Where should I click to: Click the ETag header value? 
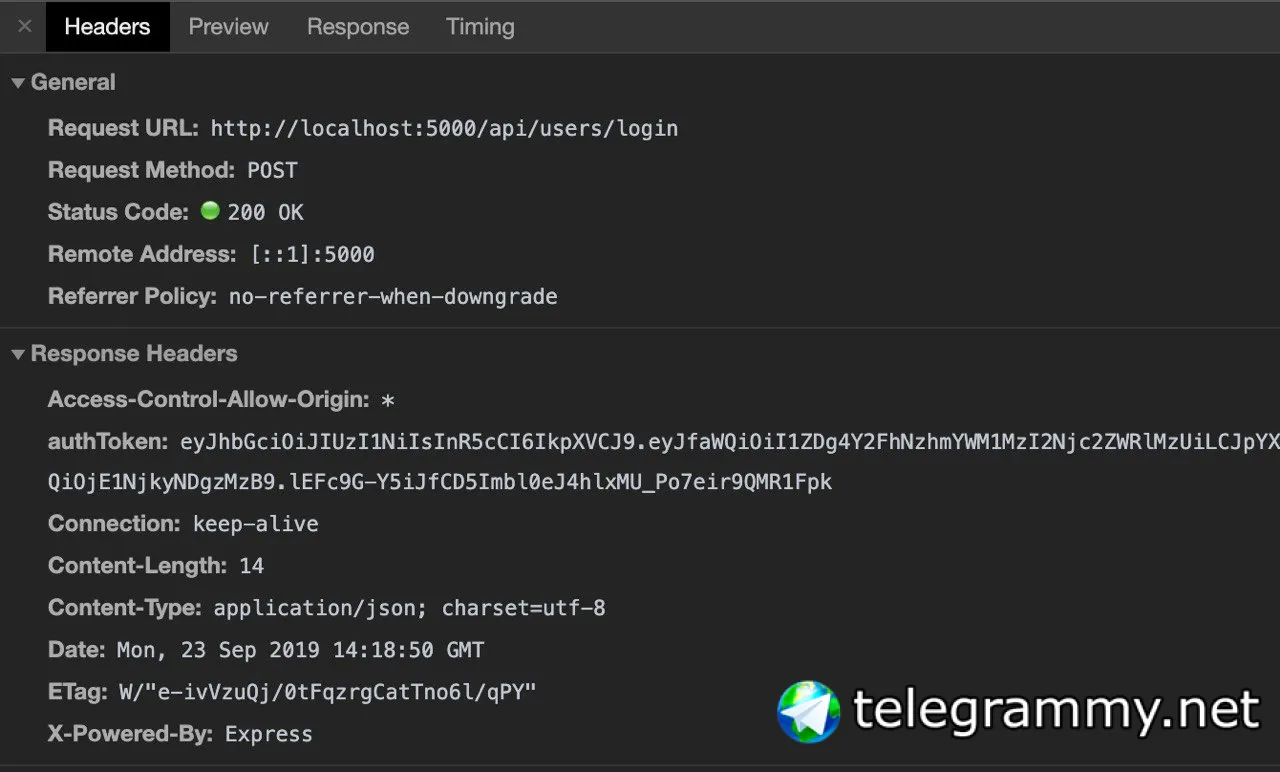(x=327, y=692)
